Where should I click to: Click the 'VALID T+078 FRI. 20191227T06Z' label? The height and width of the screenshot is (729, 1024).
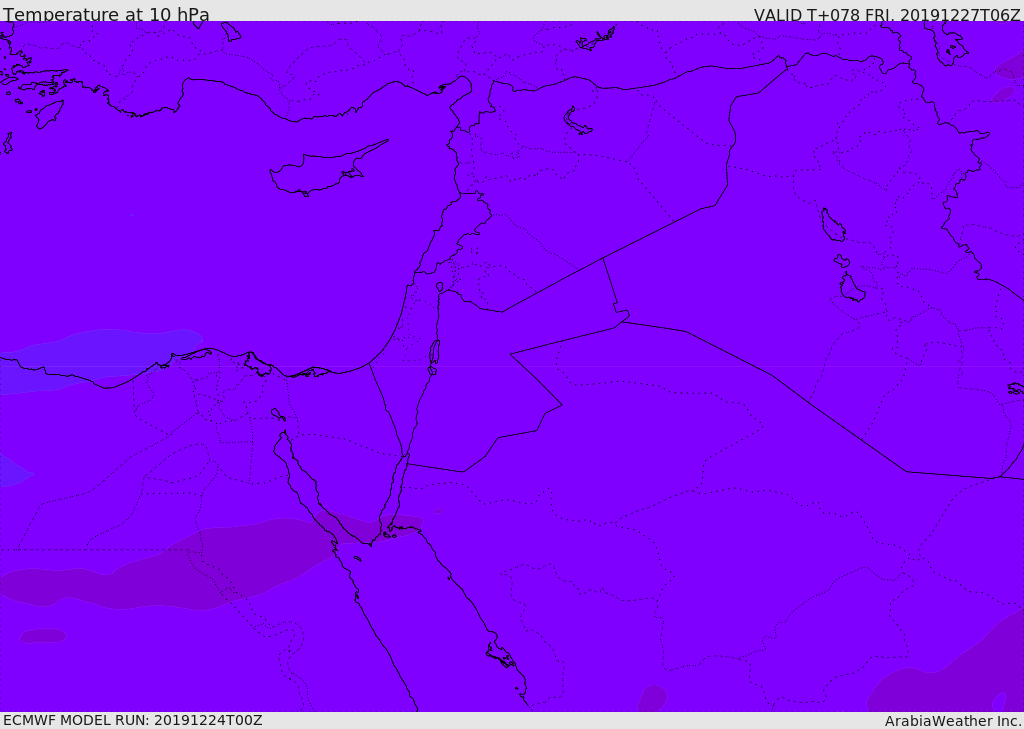pos(887,15)
